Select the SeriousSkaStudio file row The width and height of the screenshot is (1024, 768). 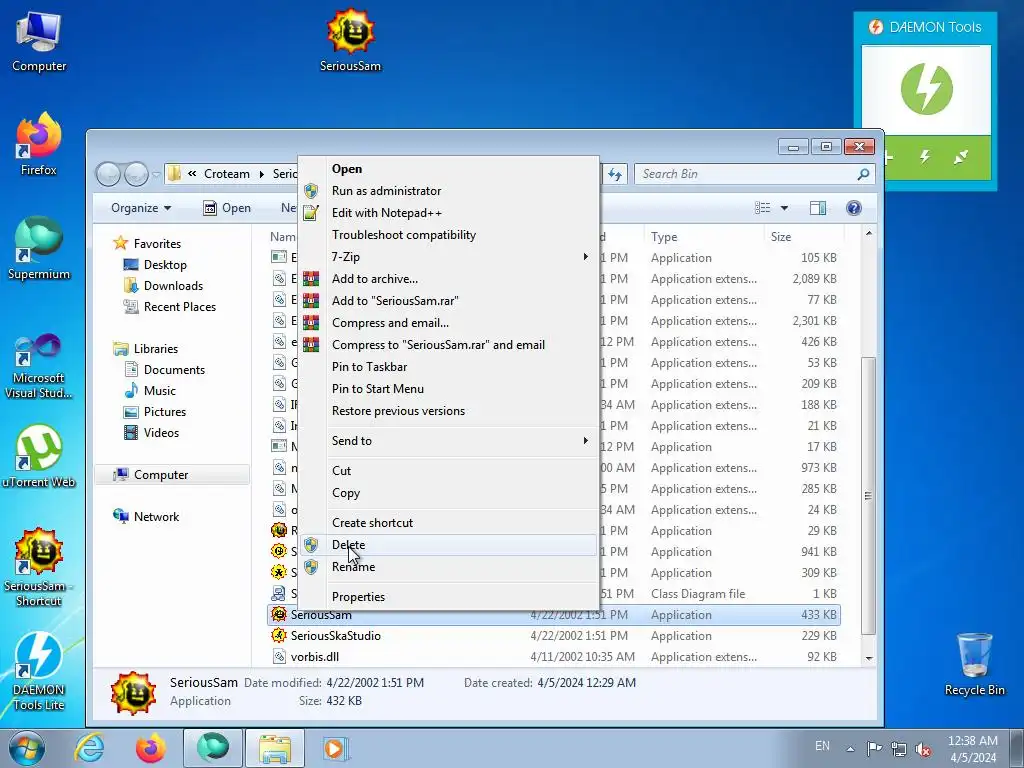(554, 635)
